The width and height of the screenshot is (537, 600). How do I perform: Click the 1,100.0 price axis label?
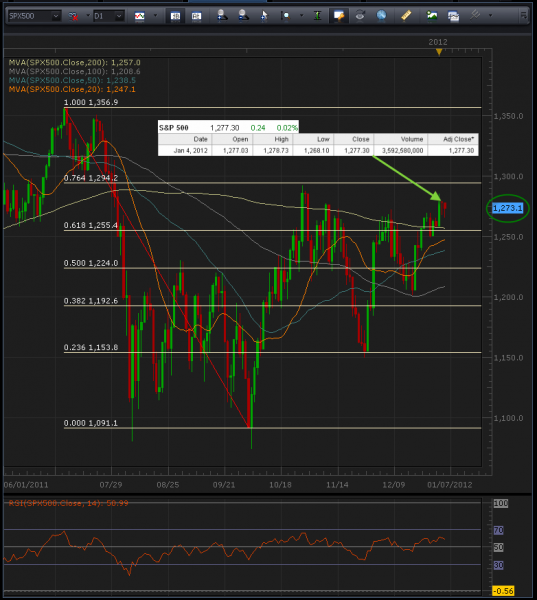click(508, 418)
